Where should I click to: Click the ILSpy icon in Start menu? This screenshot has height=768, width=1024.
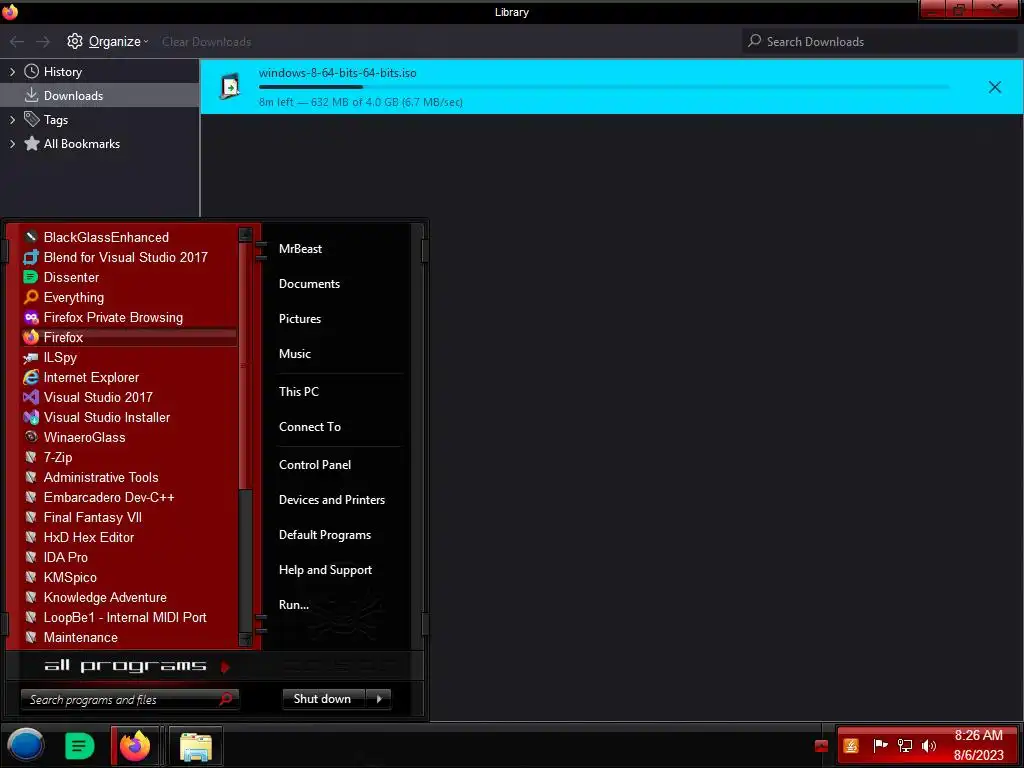pyautogui.click(x=31, y=357)
